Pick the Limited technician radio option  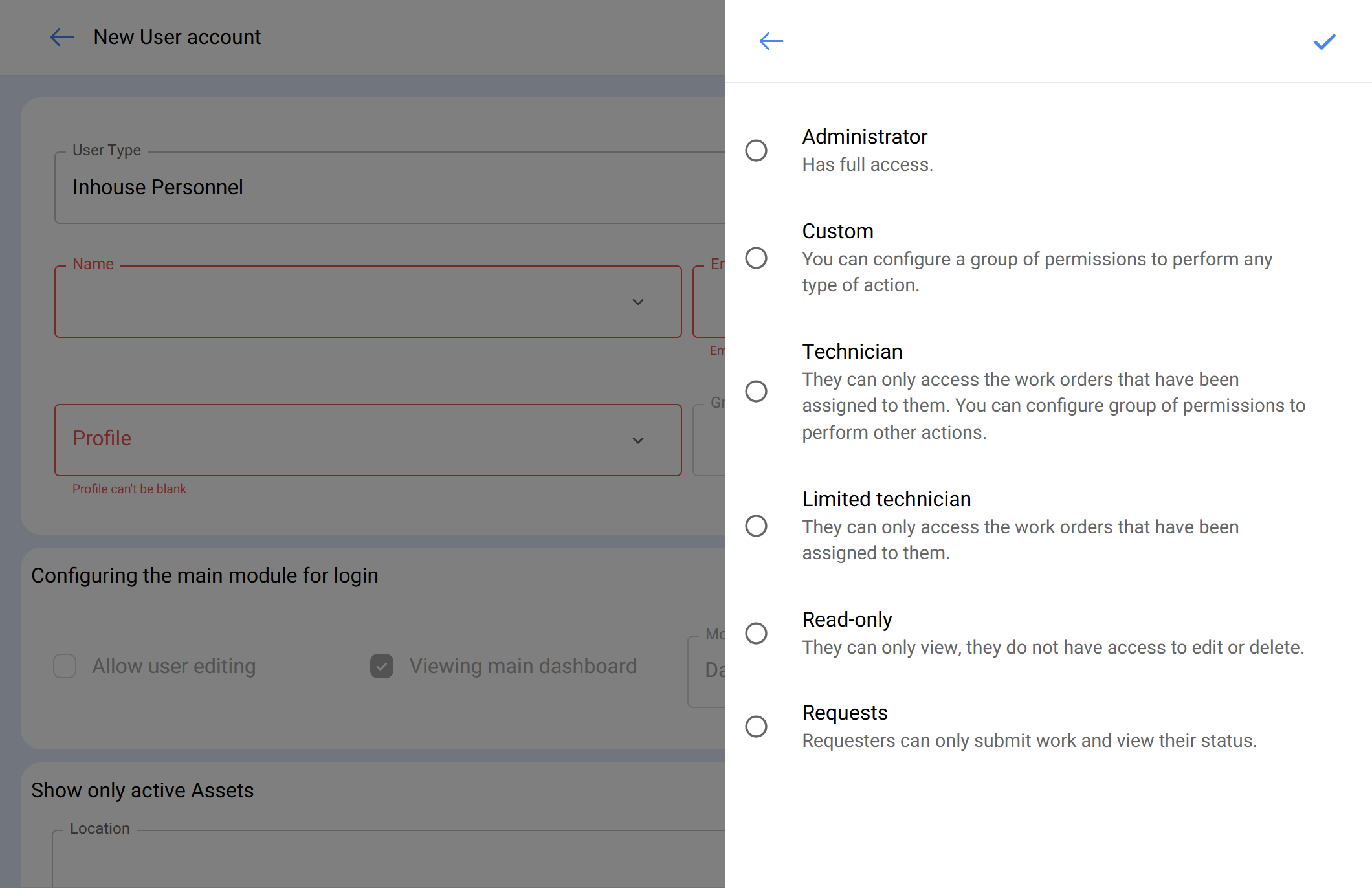pyautogui.click(x=756, y=526)
